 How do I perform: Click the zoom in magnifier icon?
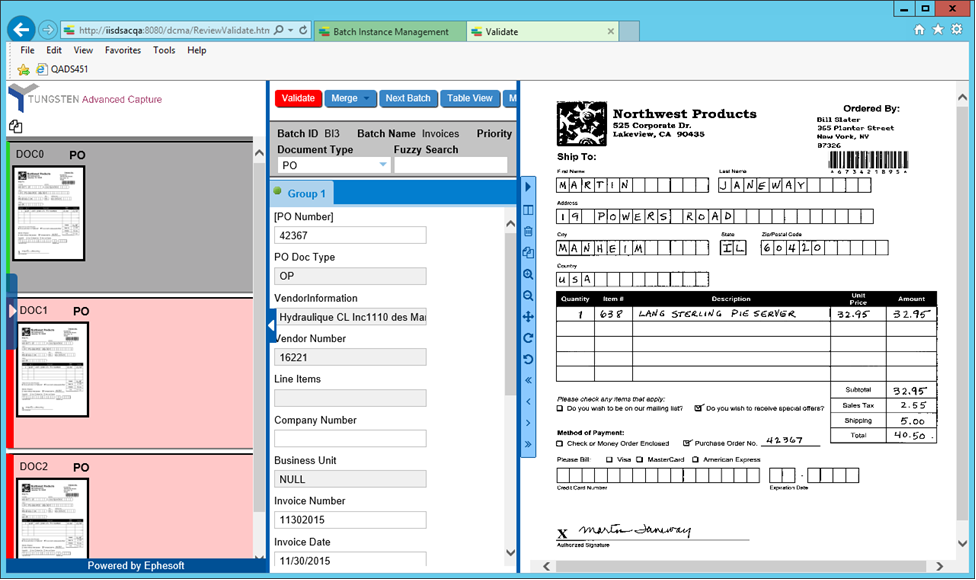coord(528,274)
